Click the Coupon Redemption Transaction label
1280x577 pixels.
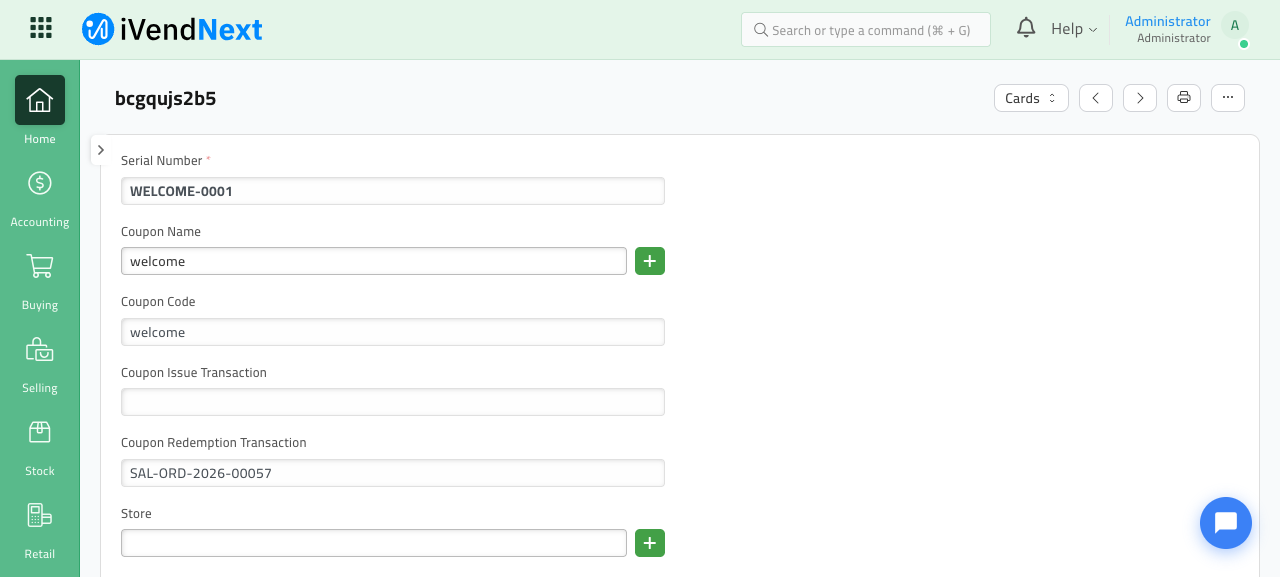[x=214, y=442]
